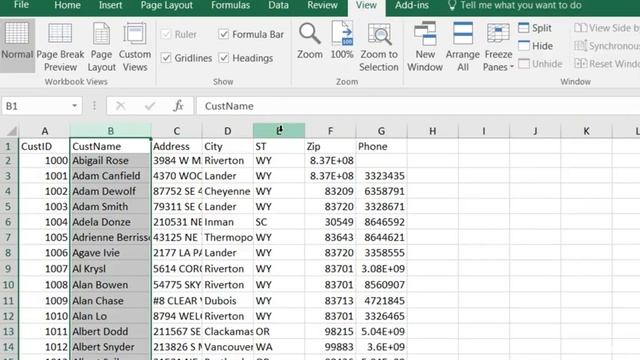
Task: Click the Select All corner triangle
Action: (x=12, y=131)
